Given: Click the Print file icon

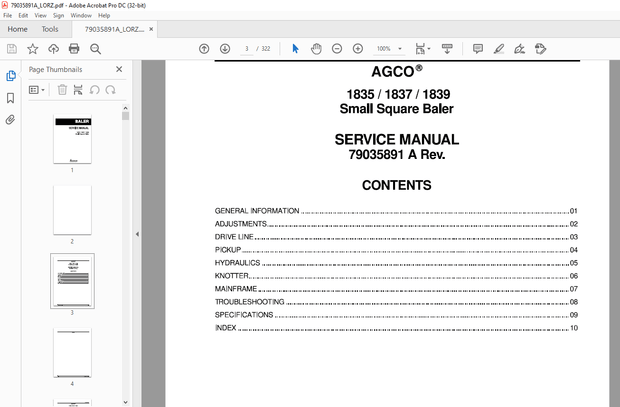Looking at the screenshot, I should 73,48.
